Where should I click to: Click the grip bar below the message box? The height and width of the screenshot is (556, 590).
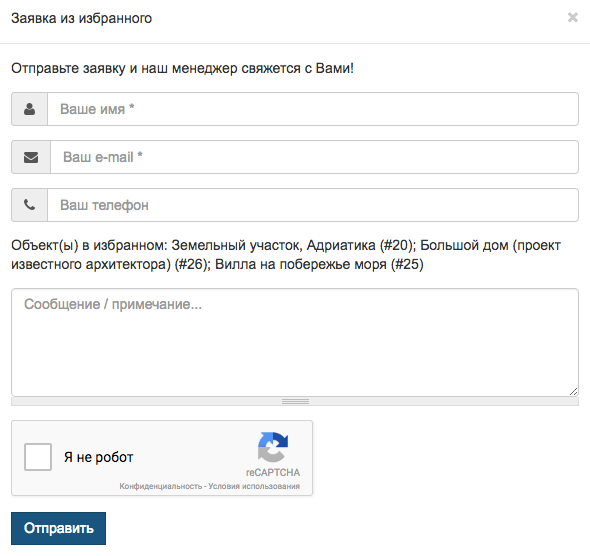pyautogui.click(x=295, y=401)
